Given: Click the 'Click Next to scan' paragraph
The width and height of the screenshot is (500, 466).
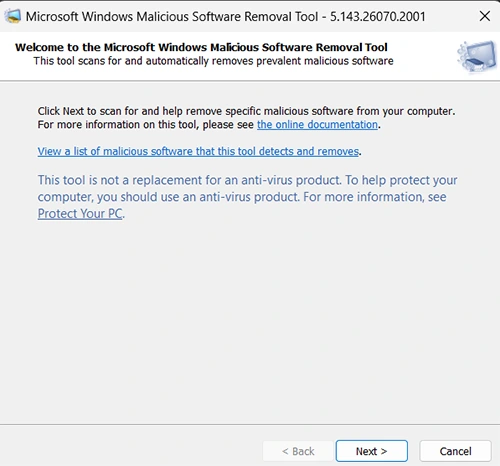Looking at the screenshot, I should pos(246,118).
